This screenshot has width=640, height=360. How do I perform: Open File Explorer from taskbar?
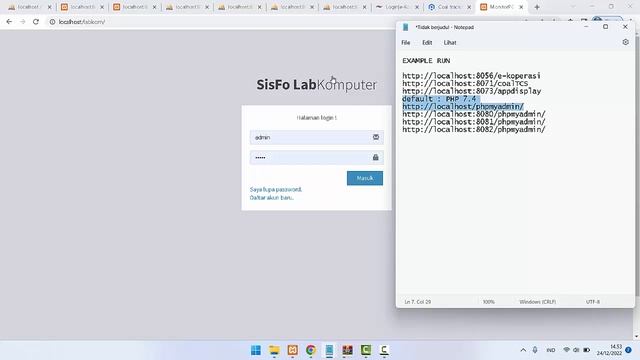click(274, 350)
